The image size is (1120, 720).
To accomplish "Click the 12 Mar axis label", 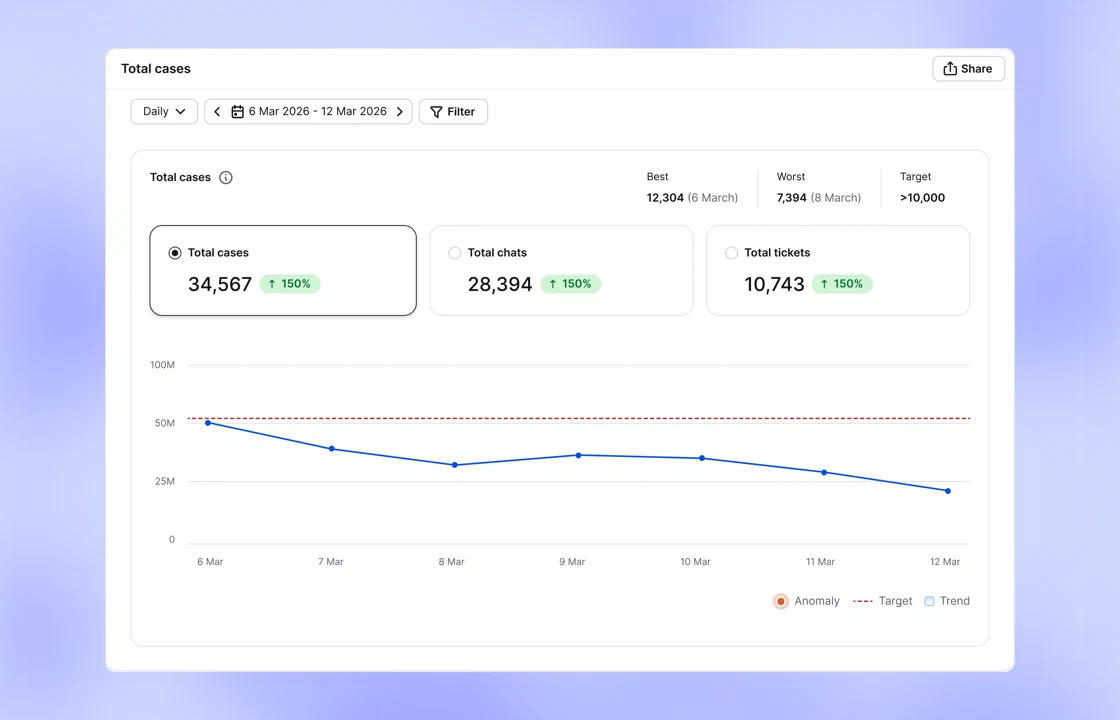I will click(945, 562).
